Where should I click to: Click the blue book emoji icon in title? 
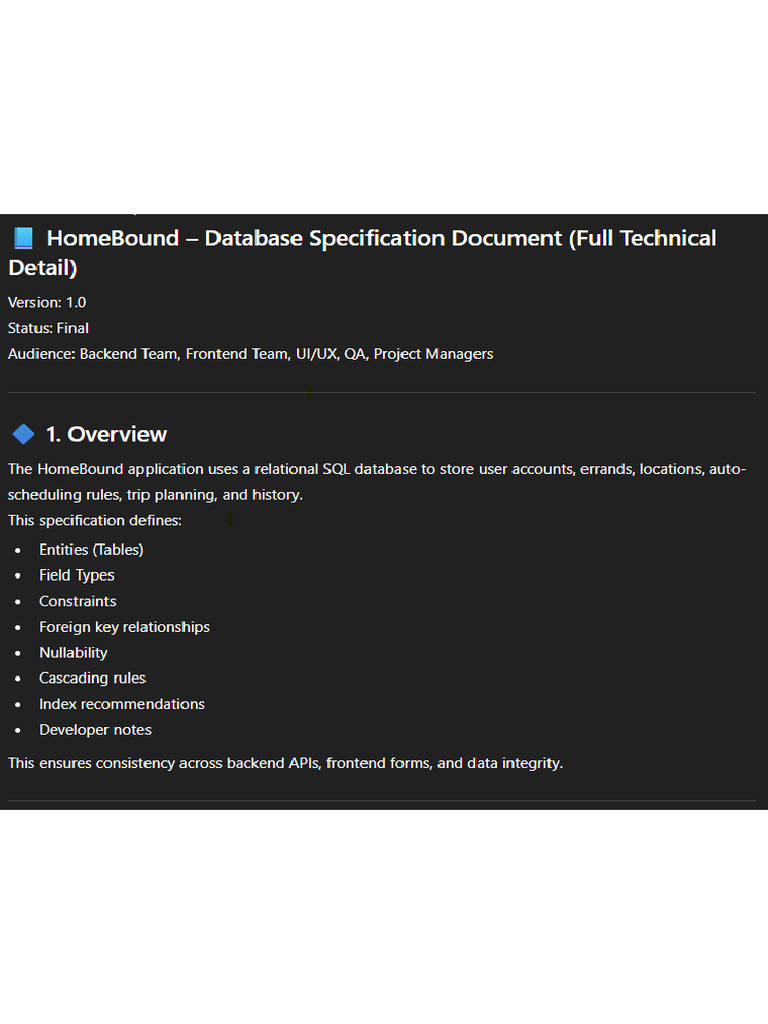(x=24, y=238)
